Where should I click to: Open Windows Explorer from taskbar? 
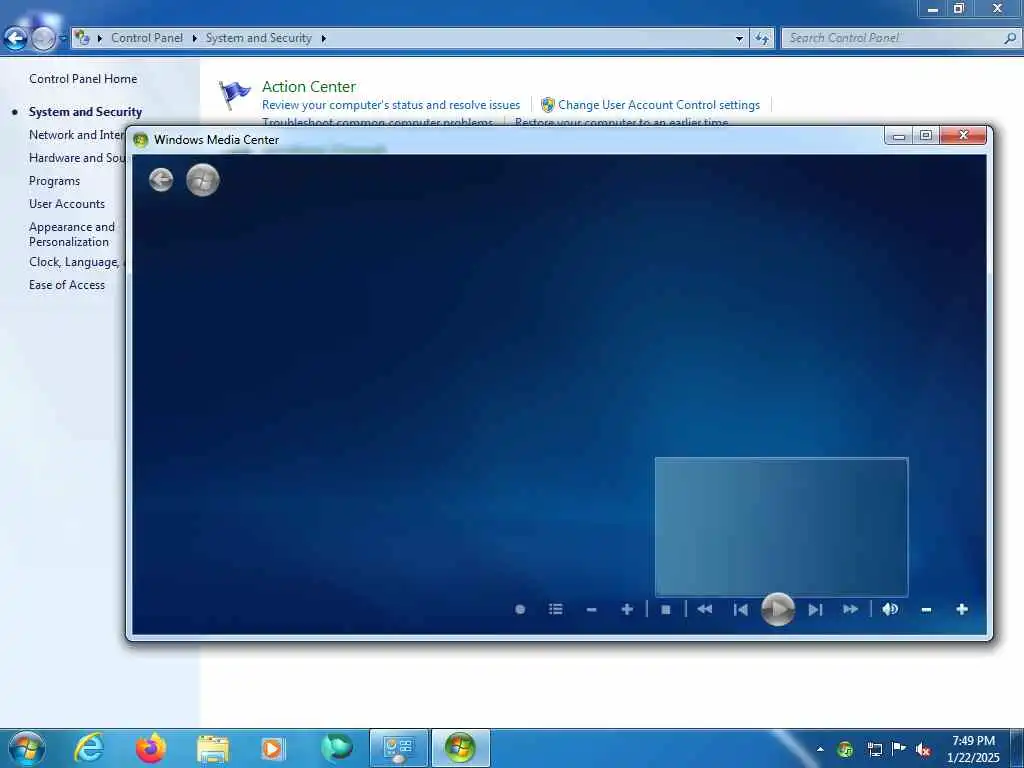pos(213,748)
